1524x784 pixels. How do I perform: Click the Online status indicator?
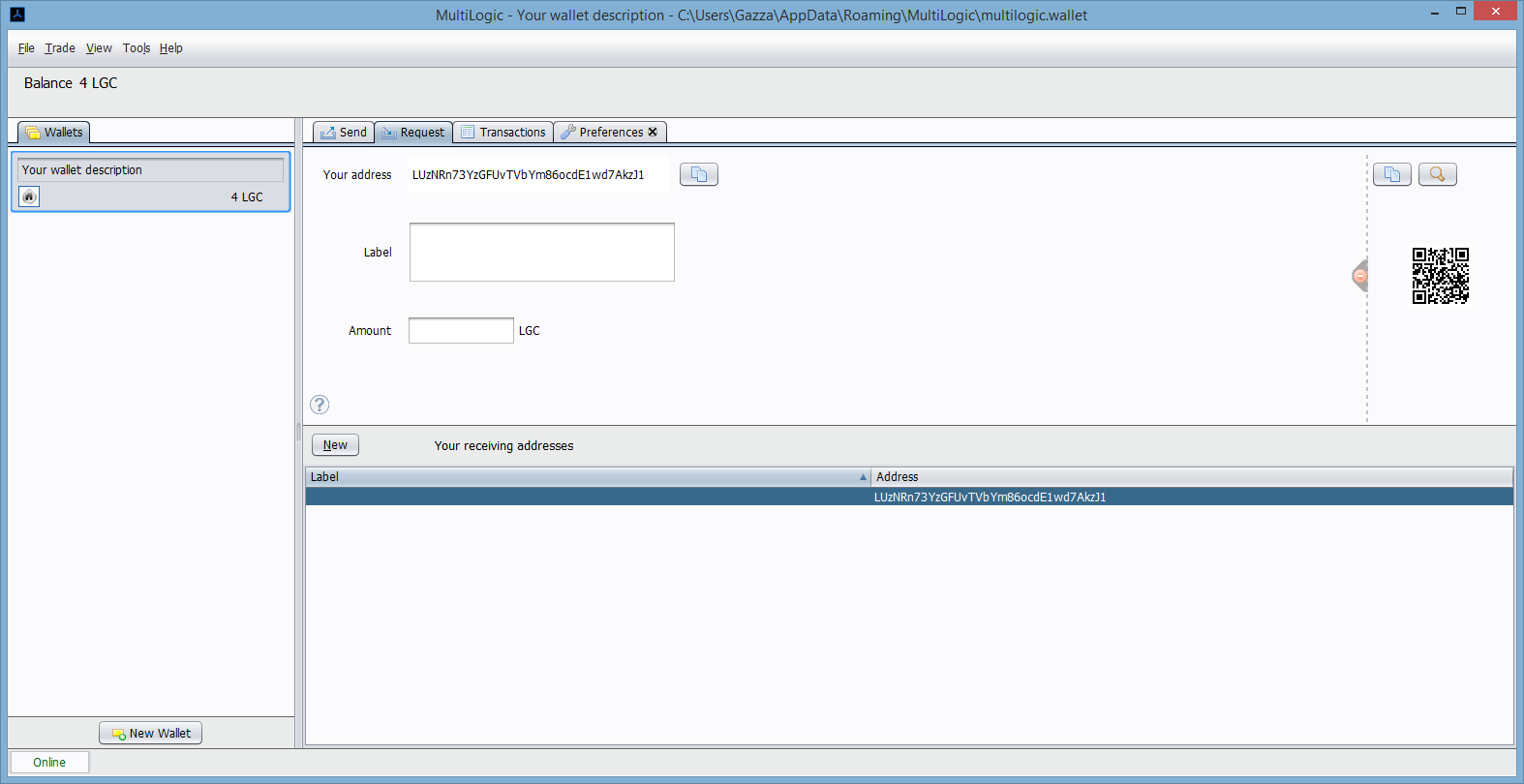[49, 762]
